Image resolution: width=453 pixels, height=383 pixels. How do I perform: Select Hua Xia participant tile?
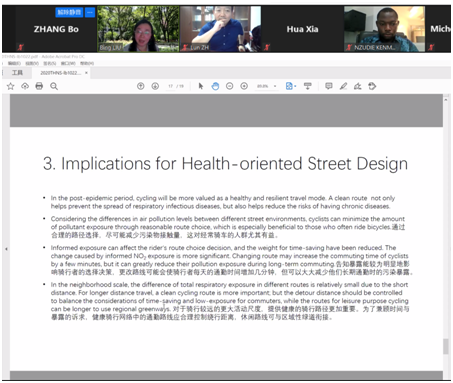coord(302,29)
